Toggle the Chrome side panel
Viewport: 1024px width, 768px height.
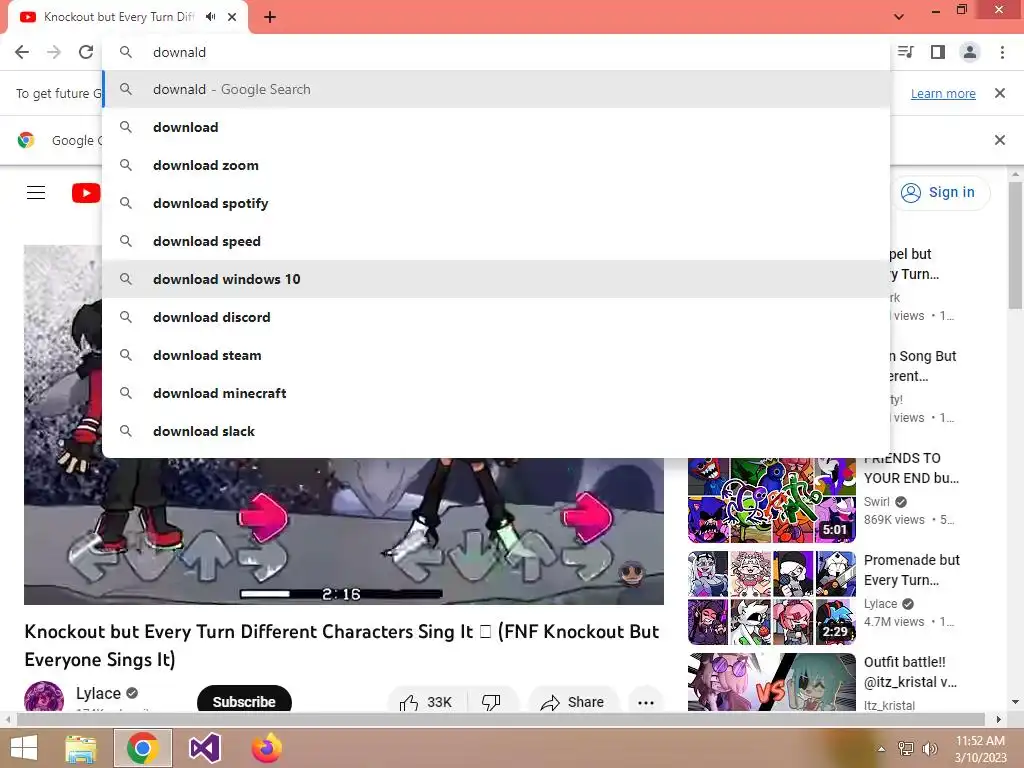point(938,52)
